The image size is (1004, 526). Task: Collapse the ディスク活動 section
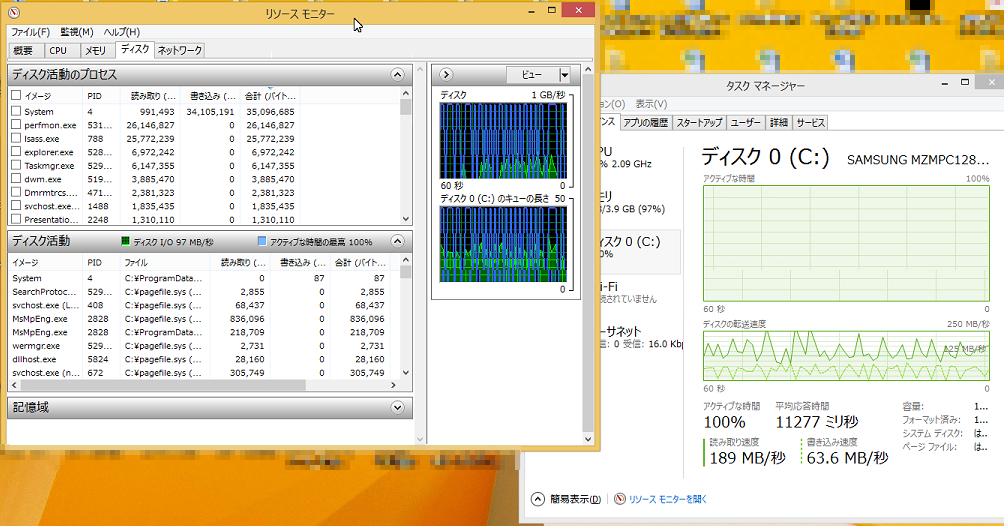[x=398, y=242]
